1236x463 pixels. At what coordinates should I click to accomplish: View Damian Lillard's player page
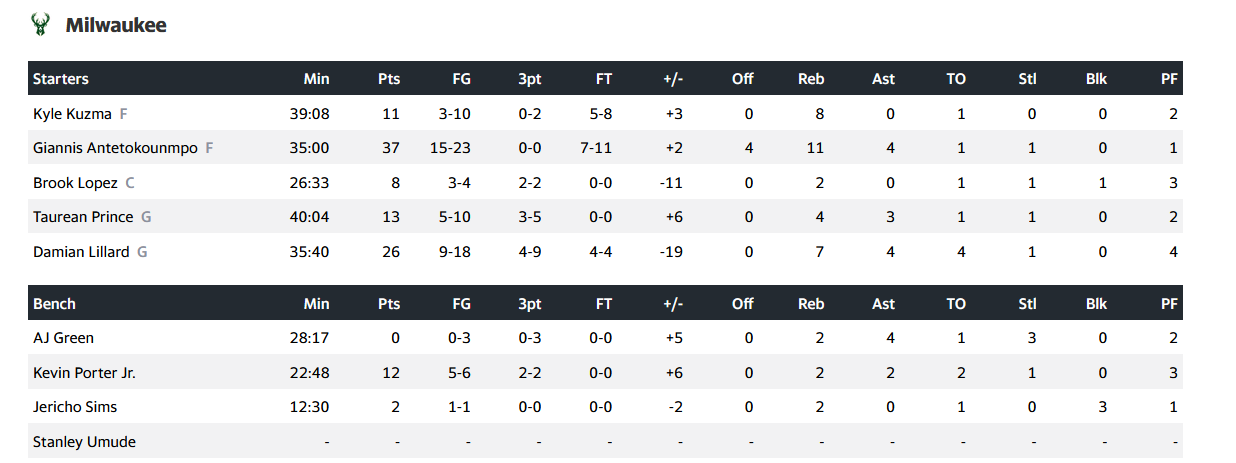81,252
